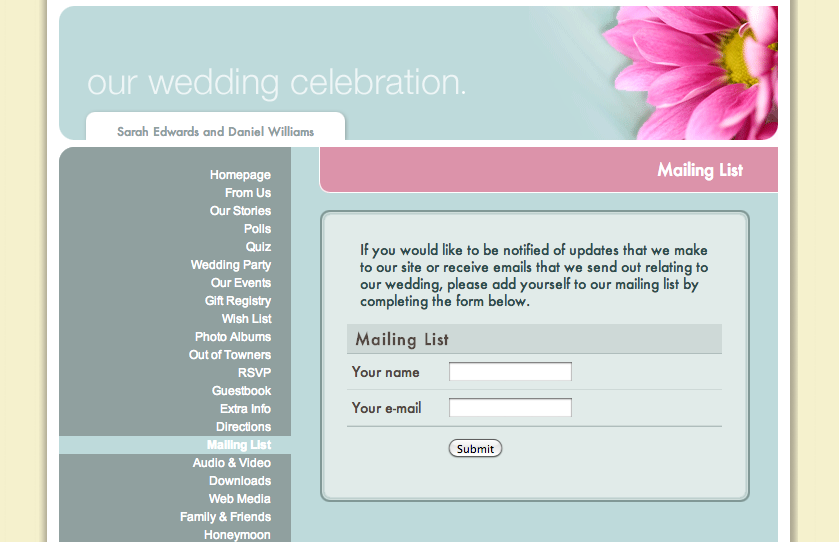Click 'our wedding celebration.' header title

[277, 83]
